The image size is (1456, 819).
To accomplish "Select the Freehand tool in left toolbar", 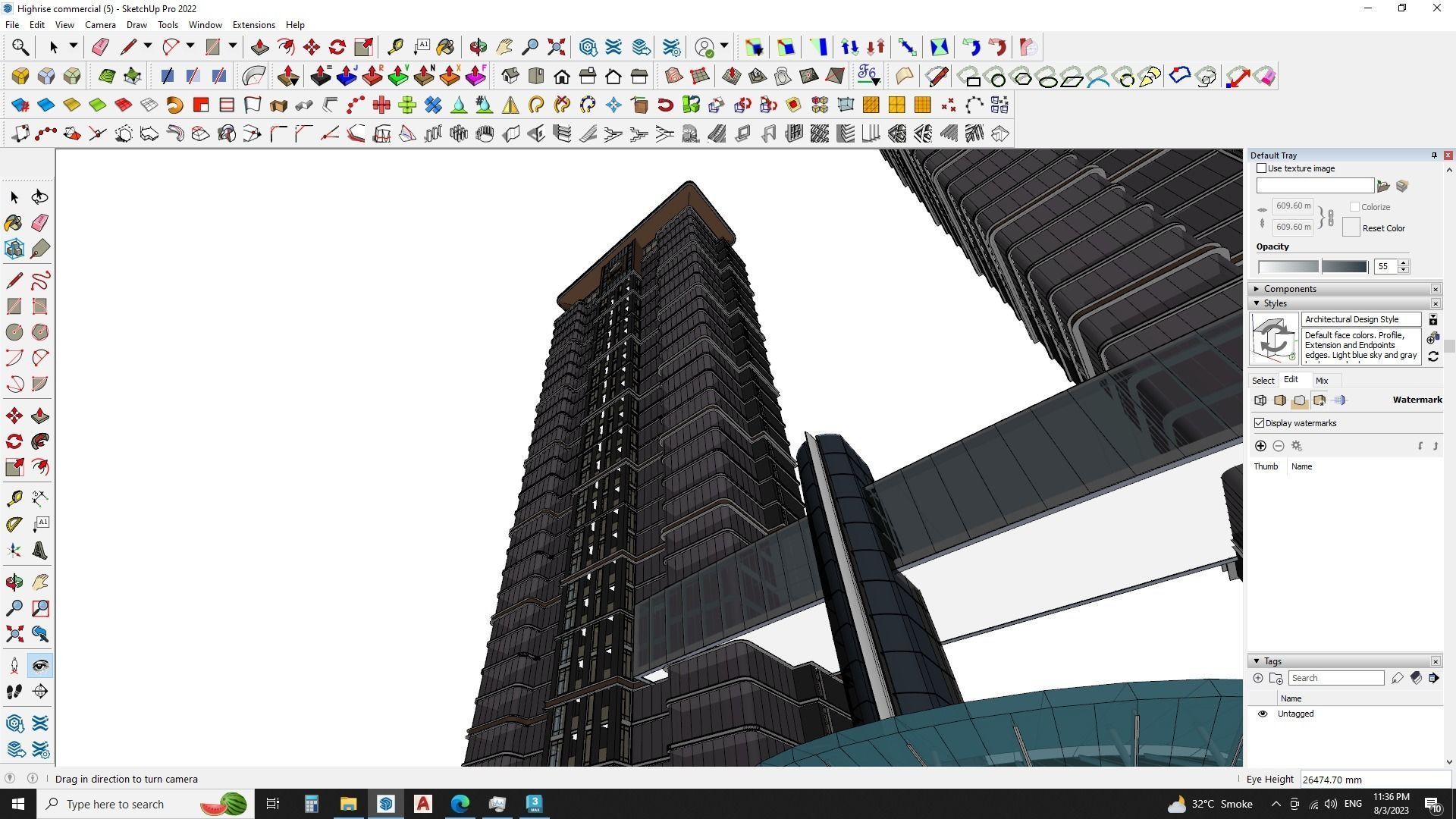I will pyautogui.click(x=40, y=281).
